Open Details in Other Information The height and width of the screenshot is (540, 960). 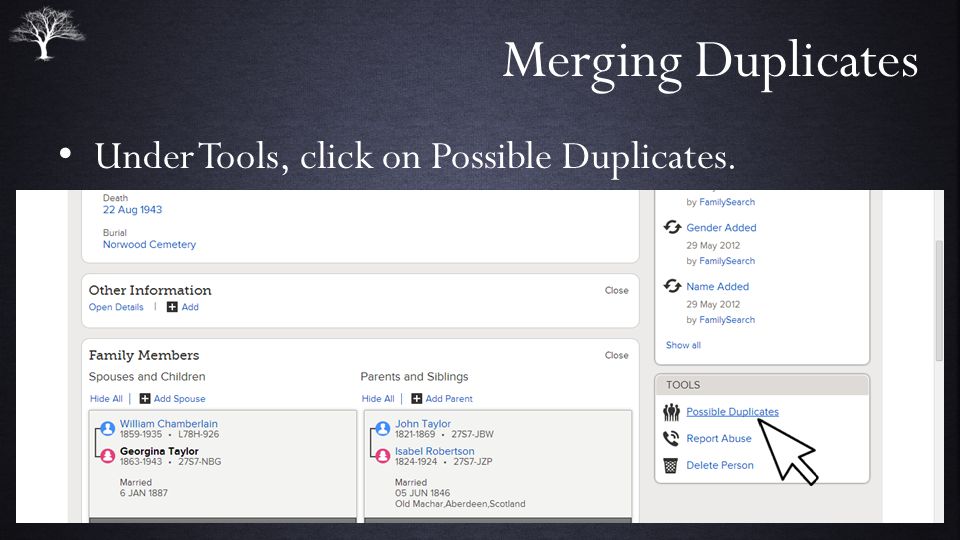(116, 307)
